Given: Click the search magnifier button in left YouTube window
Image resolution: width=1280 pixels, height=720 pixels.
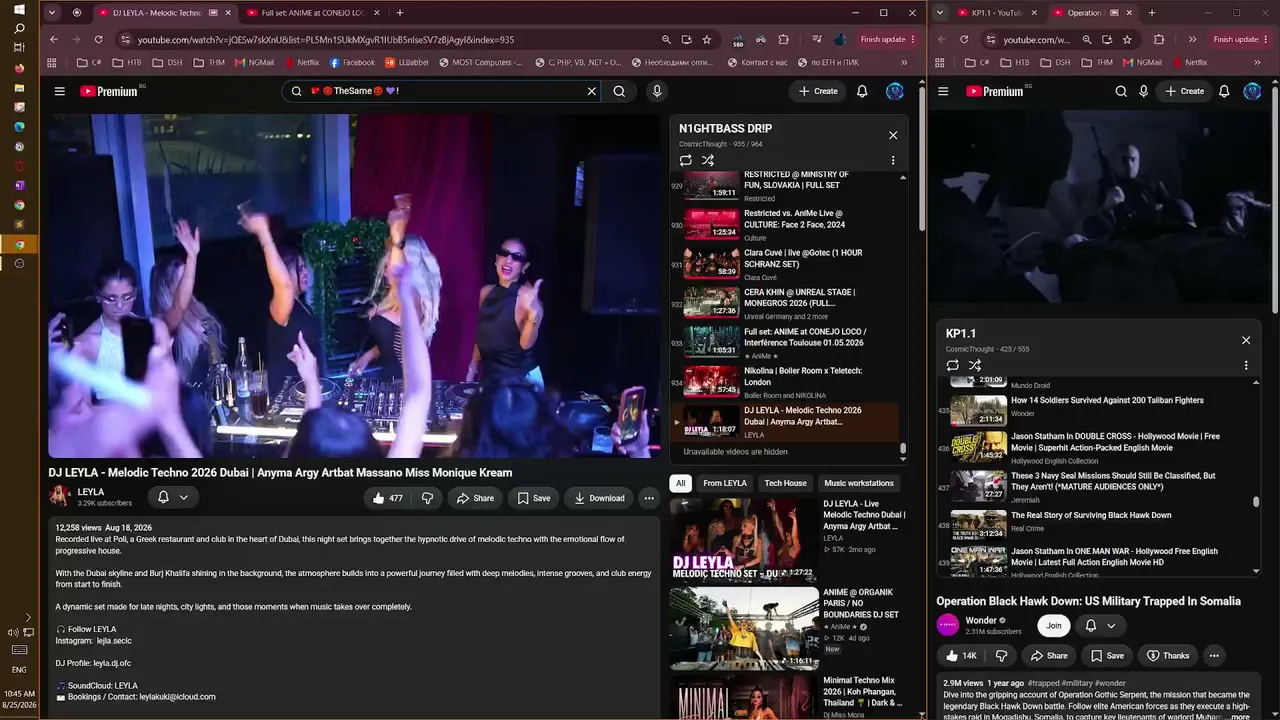Looking at the screenshot, I should coord(619,91).
